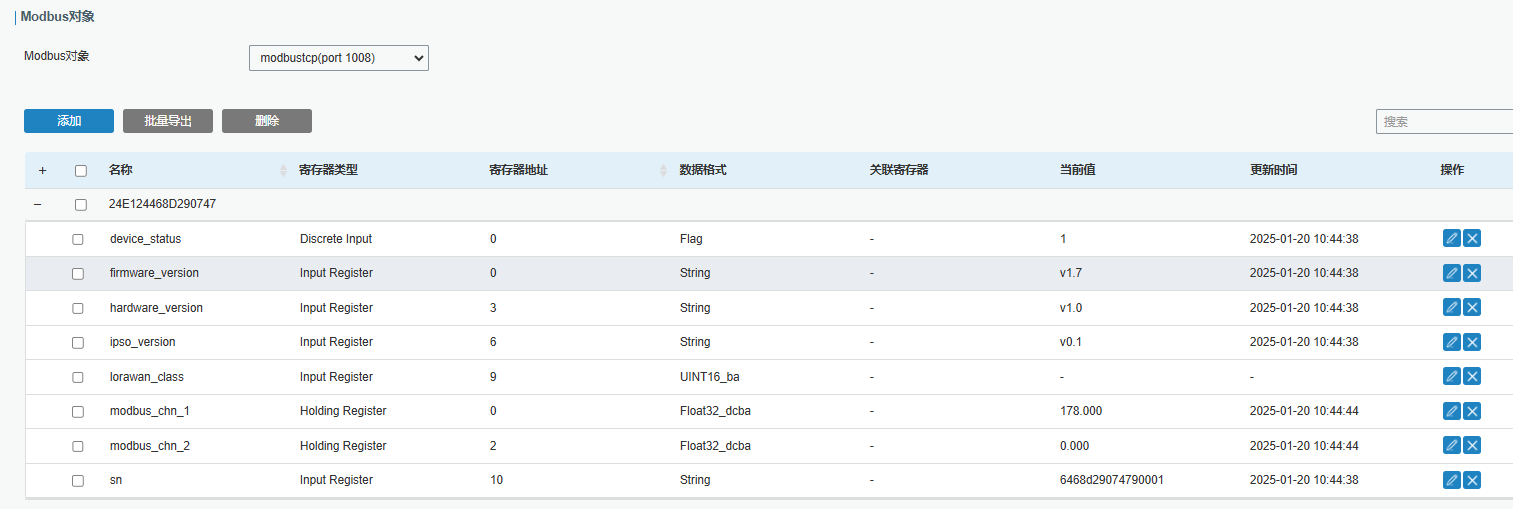The height and width of the screenshot is (509, 1513).
Task: Collapse the 24E124468D290747 device group
Action: coord(39,204)
